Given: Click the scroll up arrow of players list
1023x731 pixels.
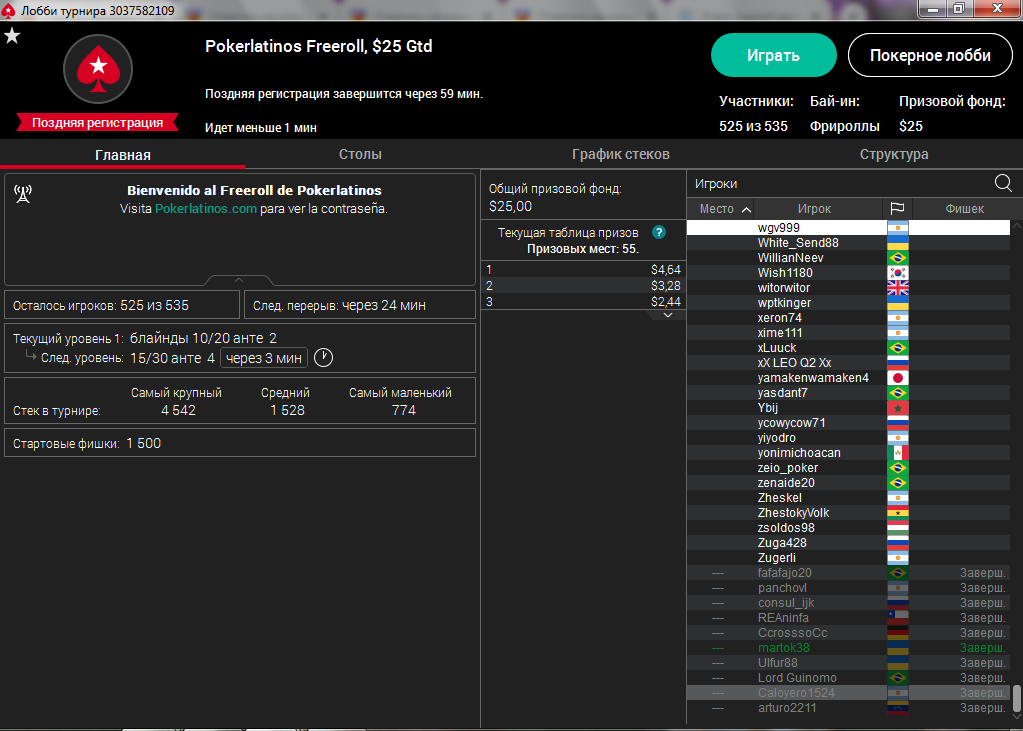Looking at the screenshot, I should (1016, 226).
